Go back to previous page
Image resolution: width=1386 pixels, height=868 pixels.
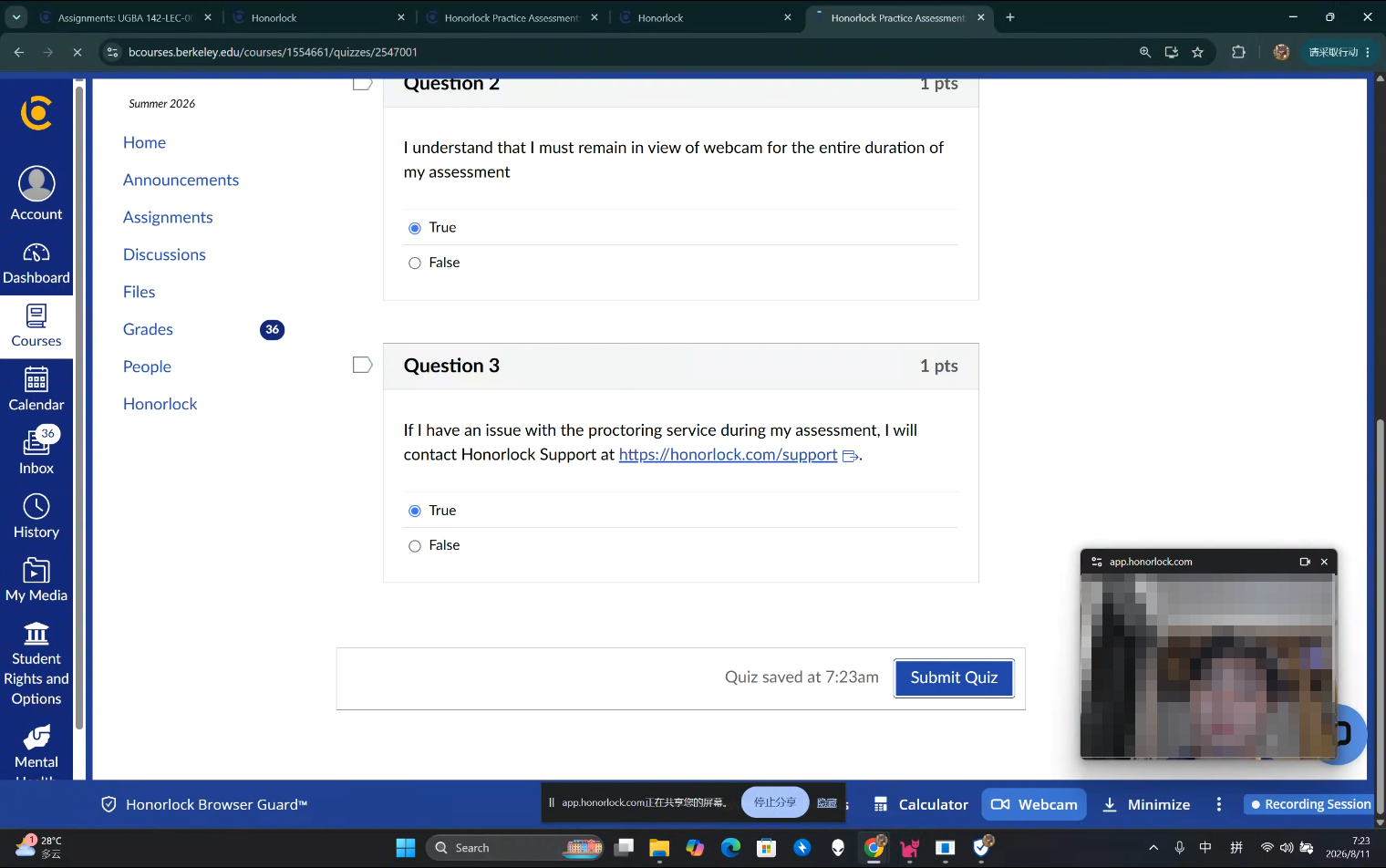tap(19, 52)
